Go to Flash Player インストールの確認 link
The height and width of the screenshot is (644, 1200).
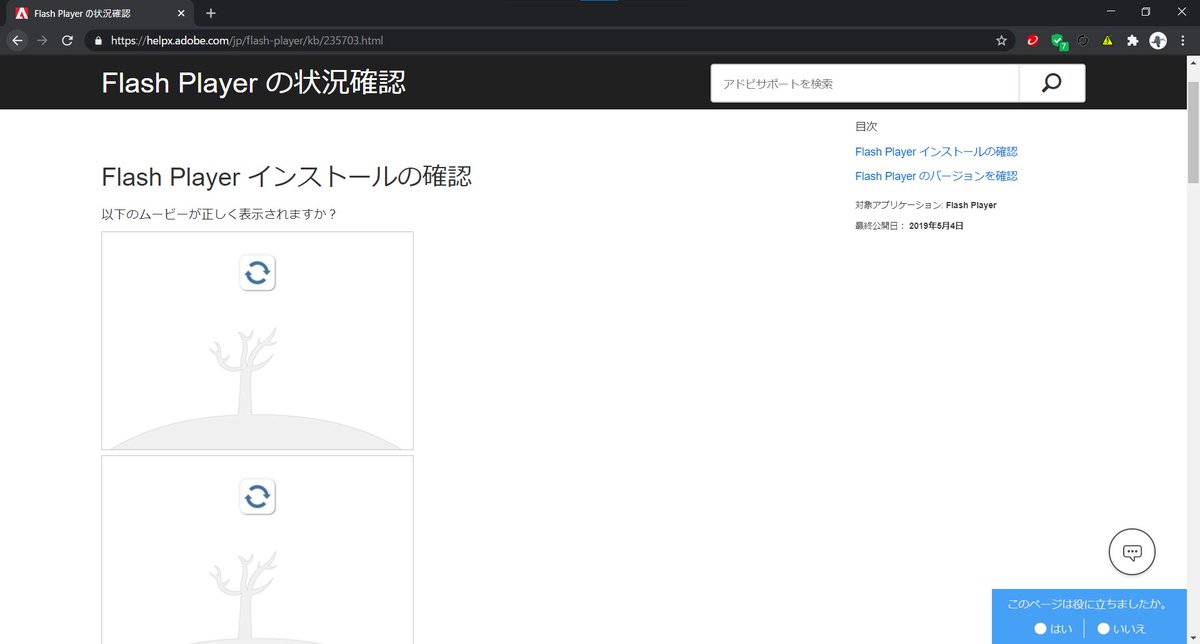coord(936,152)
